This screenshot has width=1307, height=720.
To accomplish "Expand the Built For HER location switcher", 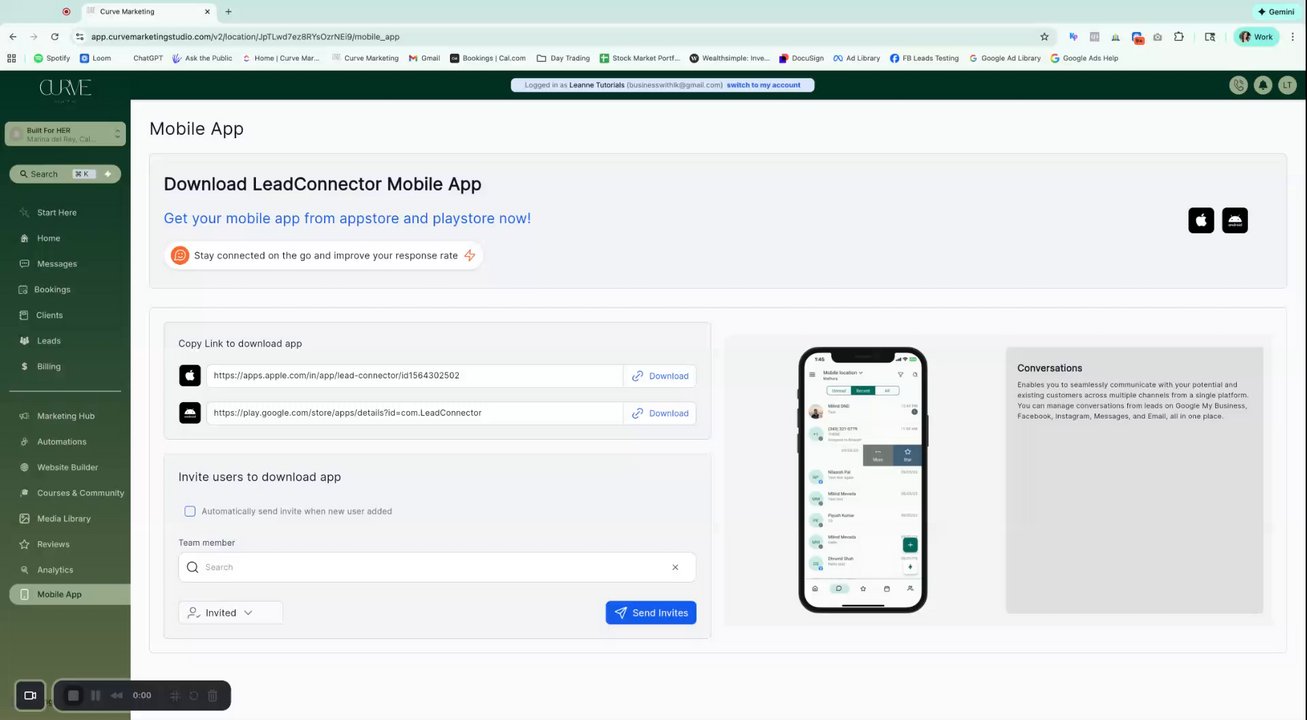I will click(x=65, y=134).
